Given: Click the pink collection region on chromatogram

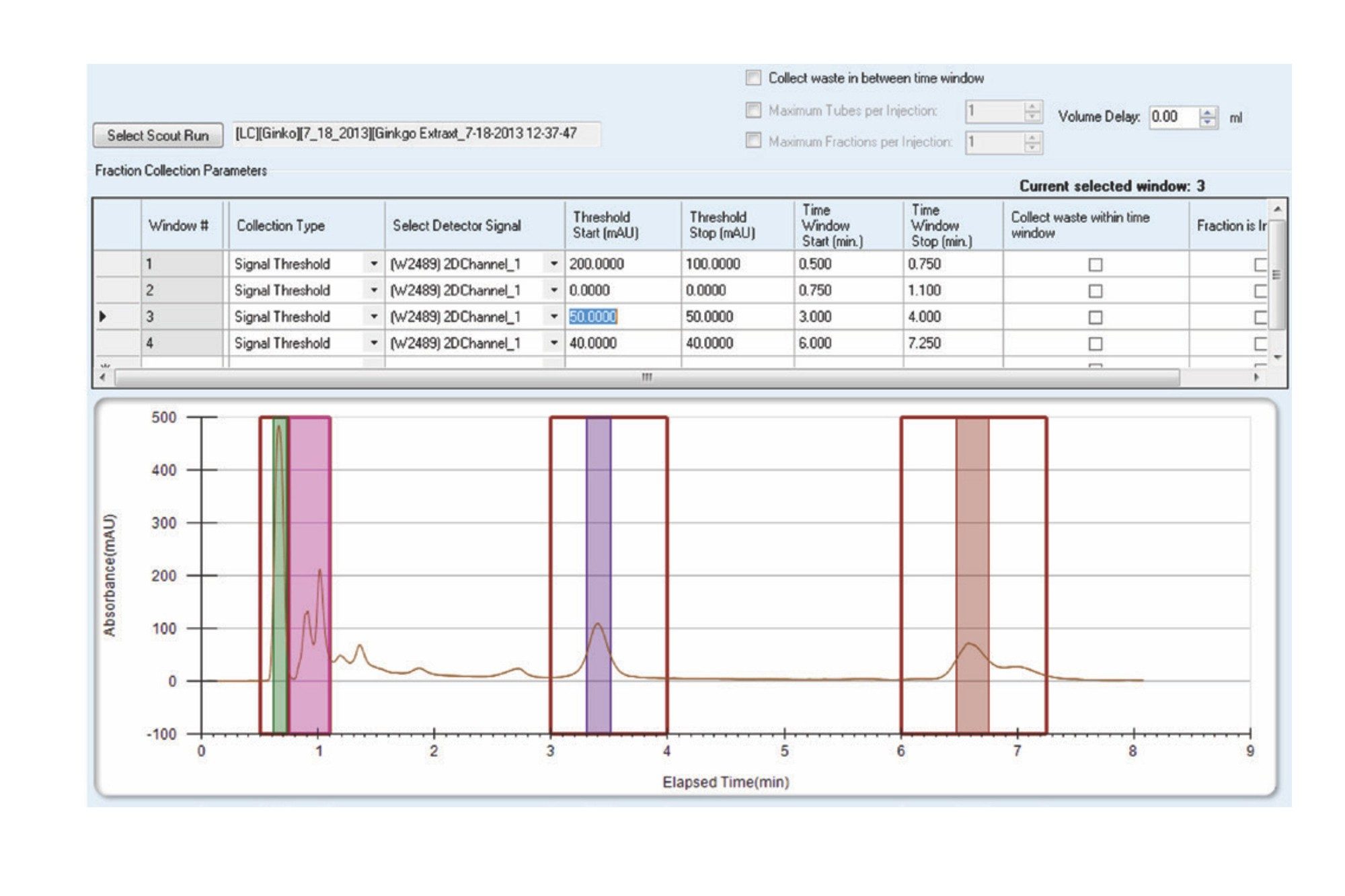Looking at the screenshot, I should (309, 575).
